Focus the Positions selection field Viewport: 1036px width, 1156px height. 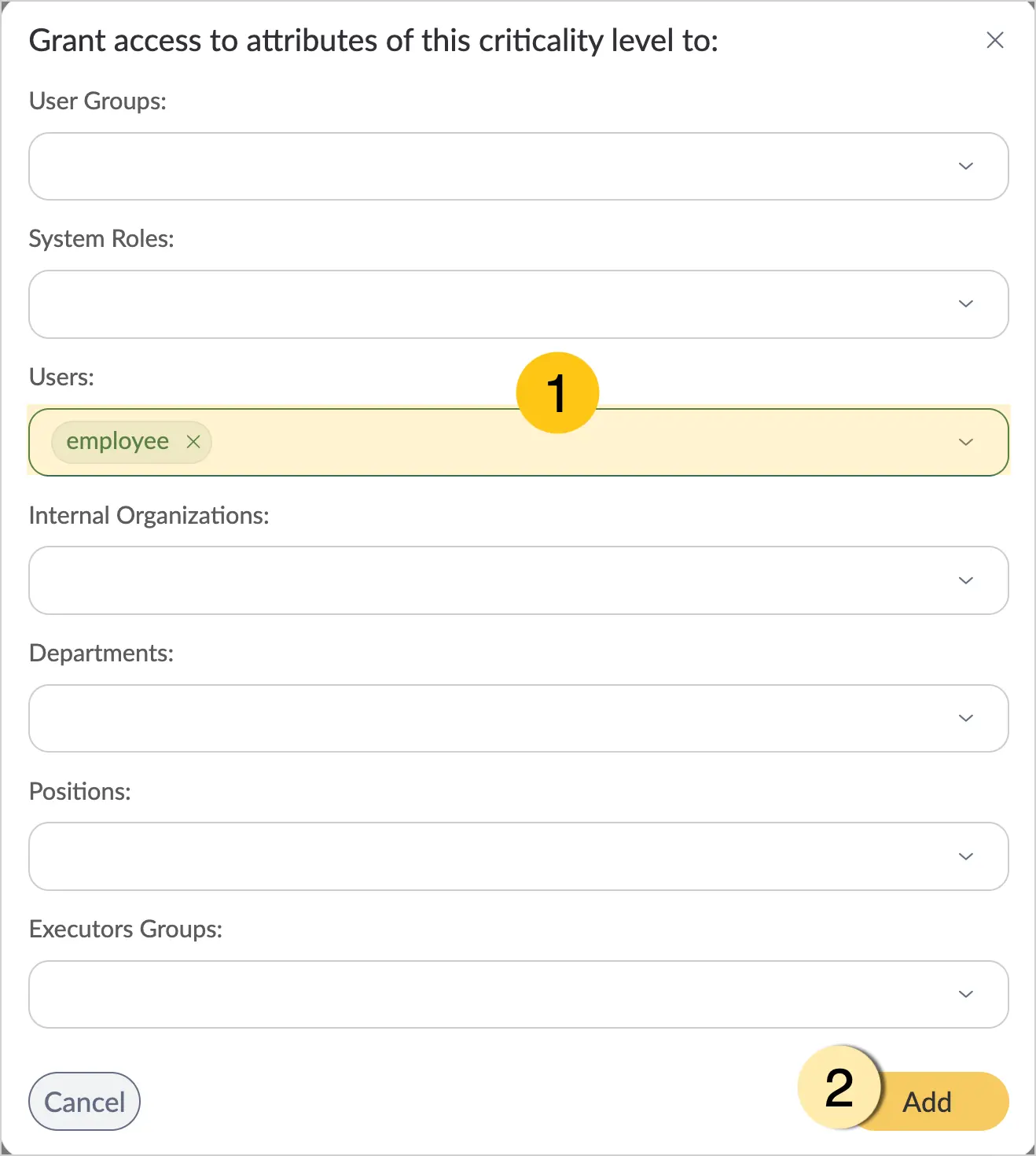click(x=519, y=856)
